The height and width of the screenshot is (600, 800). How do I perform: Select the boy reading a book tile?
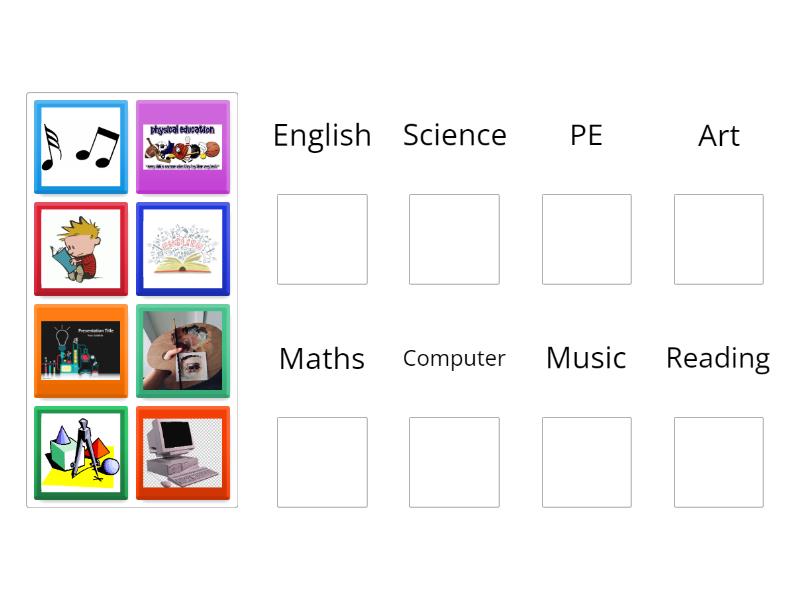(x=80, y=248)
